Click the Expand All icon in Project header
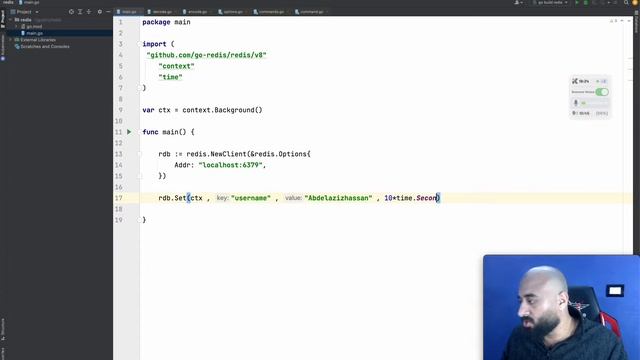The width and height of the screenshot is (640, 360). 80,12
